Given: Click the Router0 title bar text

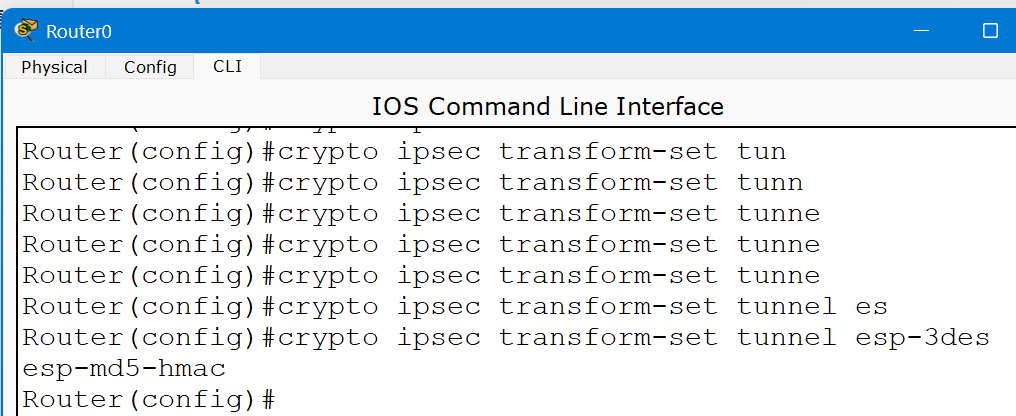Looking at the screenshot, I should (x=79, y=32).
